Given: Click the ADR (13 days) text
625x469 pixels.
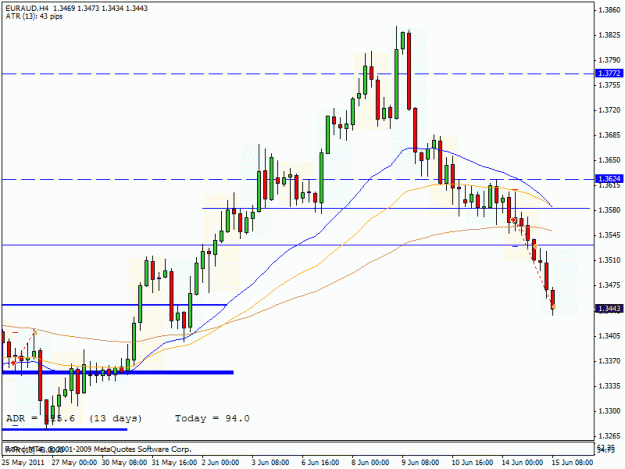Looking at the screenshot, I should coord(74,418).
